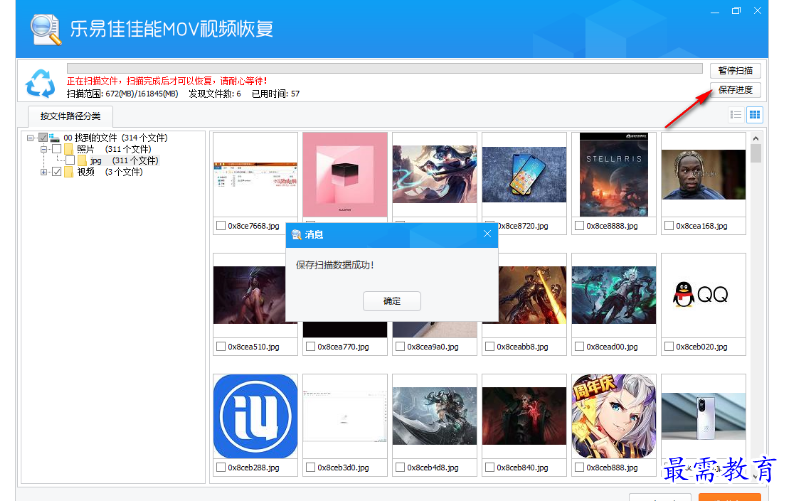Click the 消息 dialog title icon
This screenshot has height=501, width=785.
[x=296, y=234]
